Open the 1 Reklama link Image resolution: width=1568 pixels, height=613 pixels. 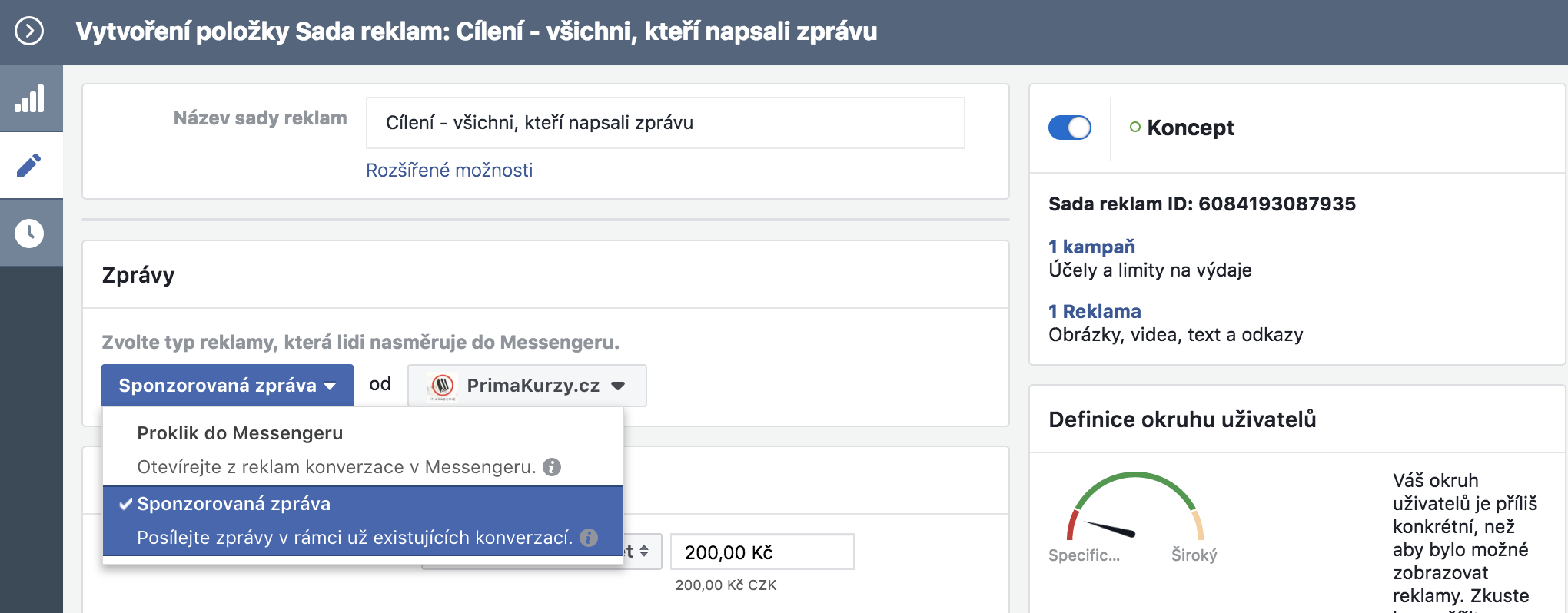click(x=1095, y=312)
